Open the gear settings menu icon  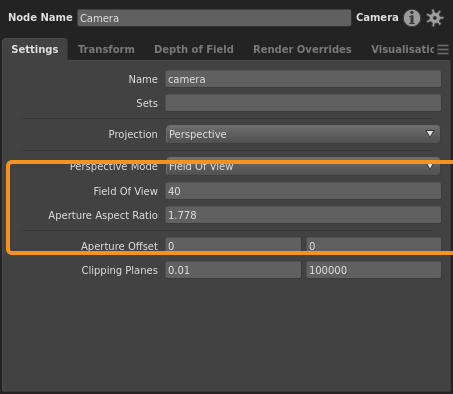click(435, 18)
